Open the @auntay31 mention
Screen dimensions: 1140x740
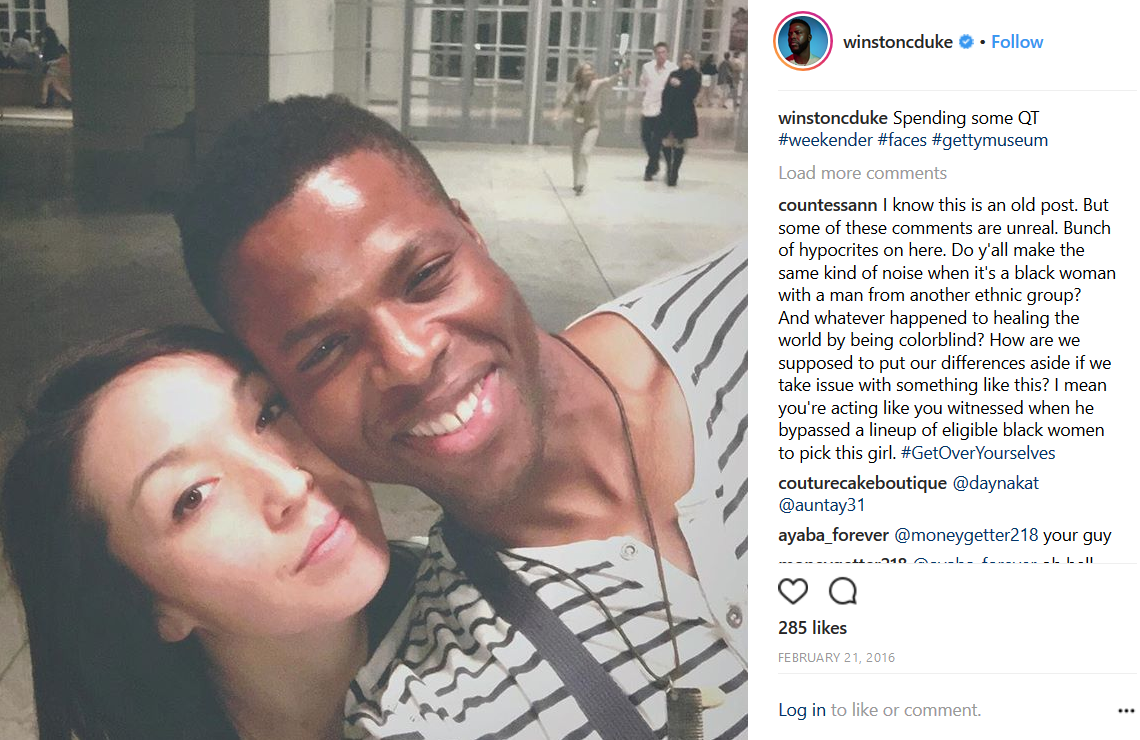822,505
